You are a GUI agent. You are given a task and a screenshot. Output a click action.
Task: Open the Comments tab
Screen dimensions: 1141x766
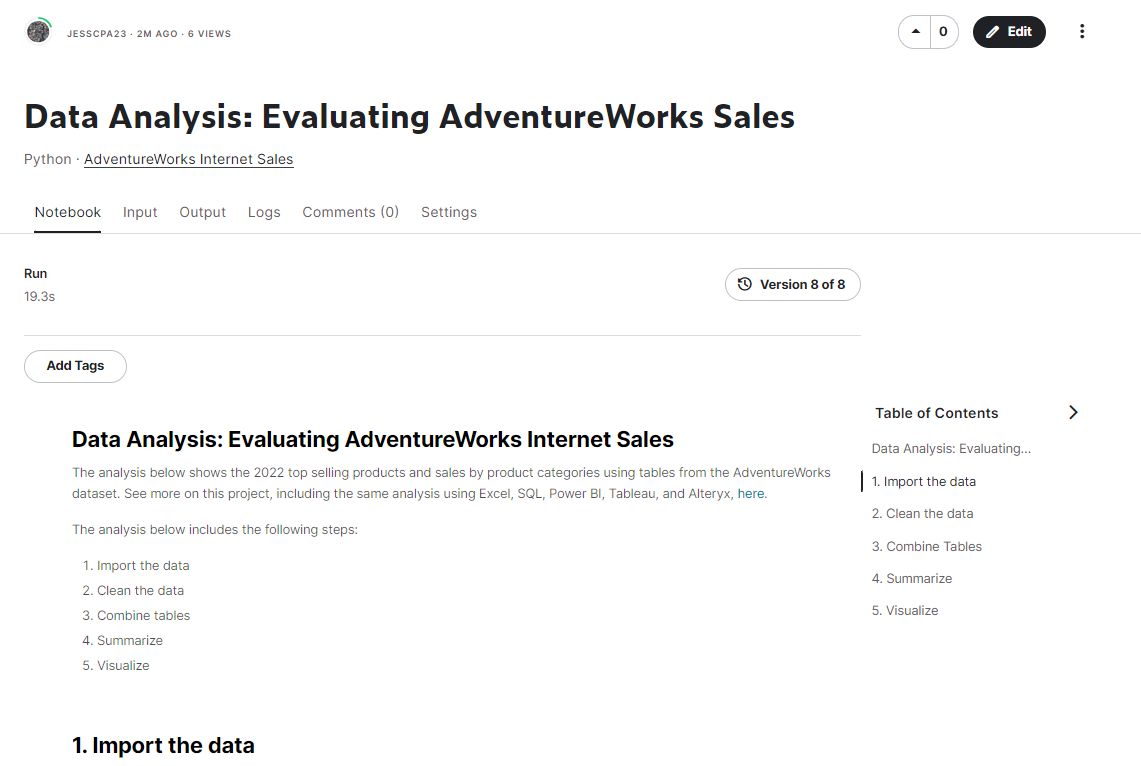click(x=351, y=212)
